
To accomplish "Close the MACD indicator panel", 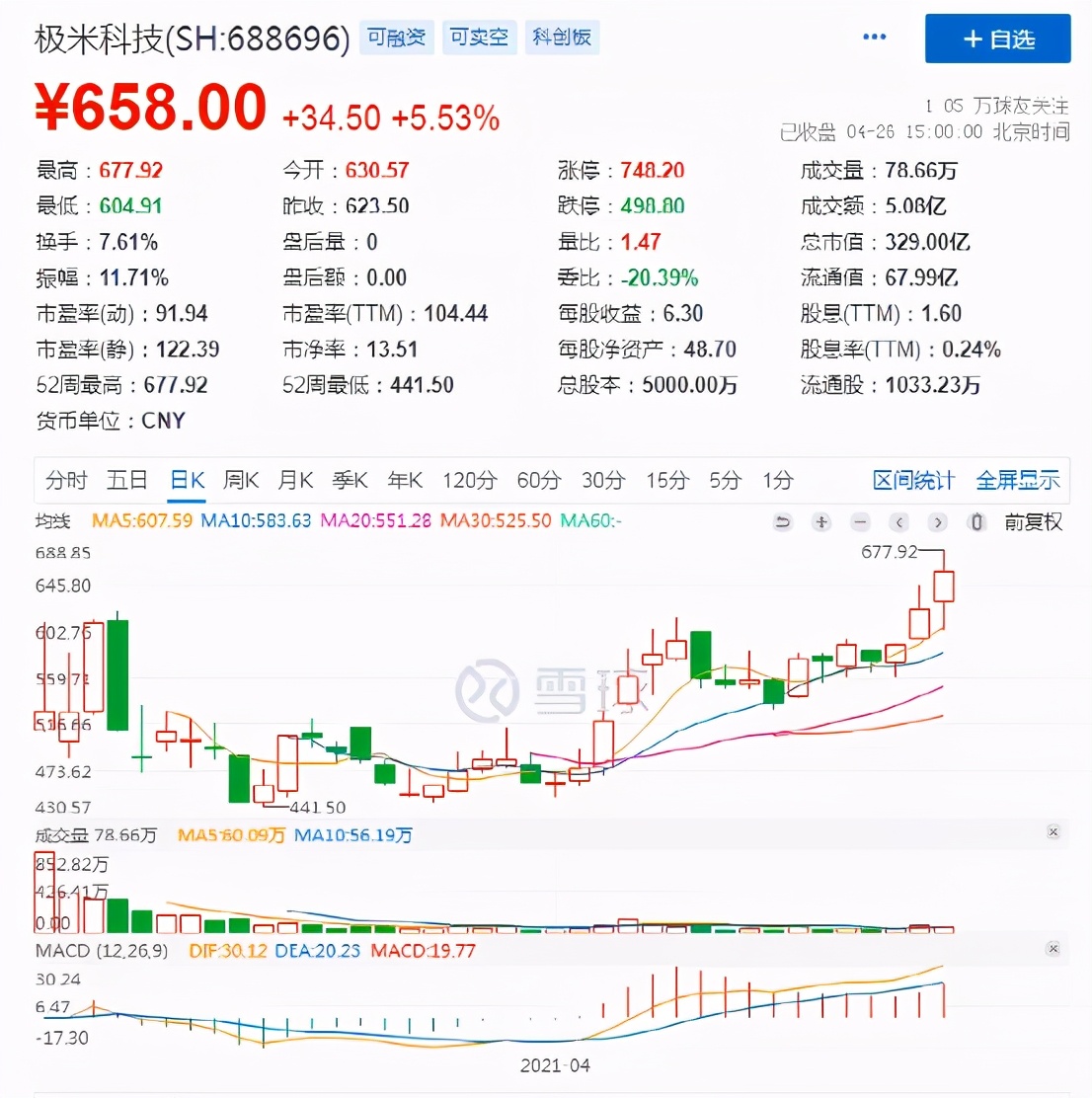I will coord(1053,949).
